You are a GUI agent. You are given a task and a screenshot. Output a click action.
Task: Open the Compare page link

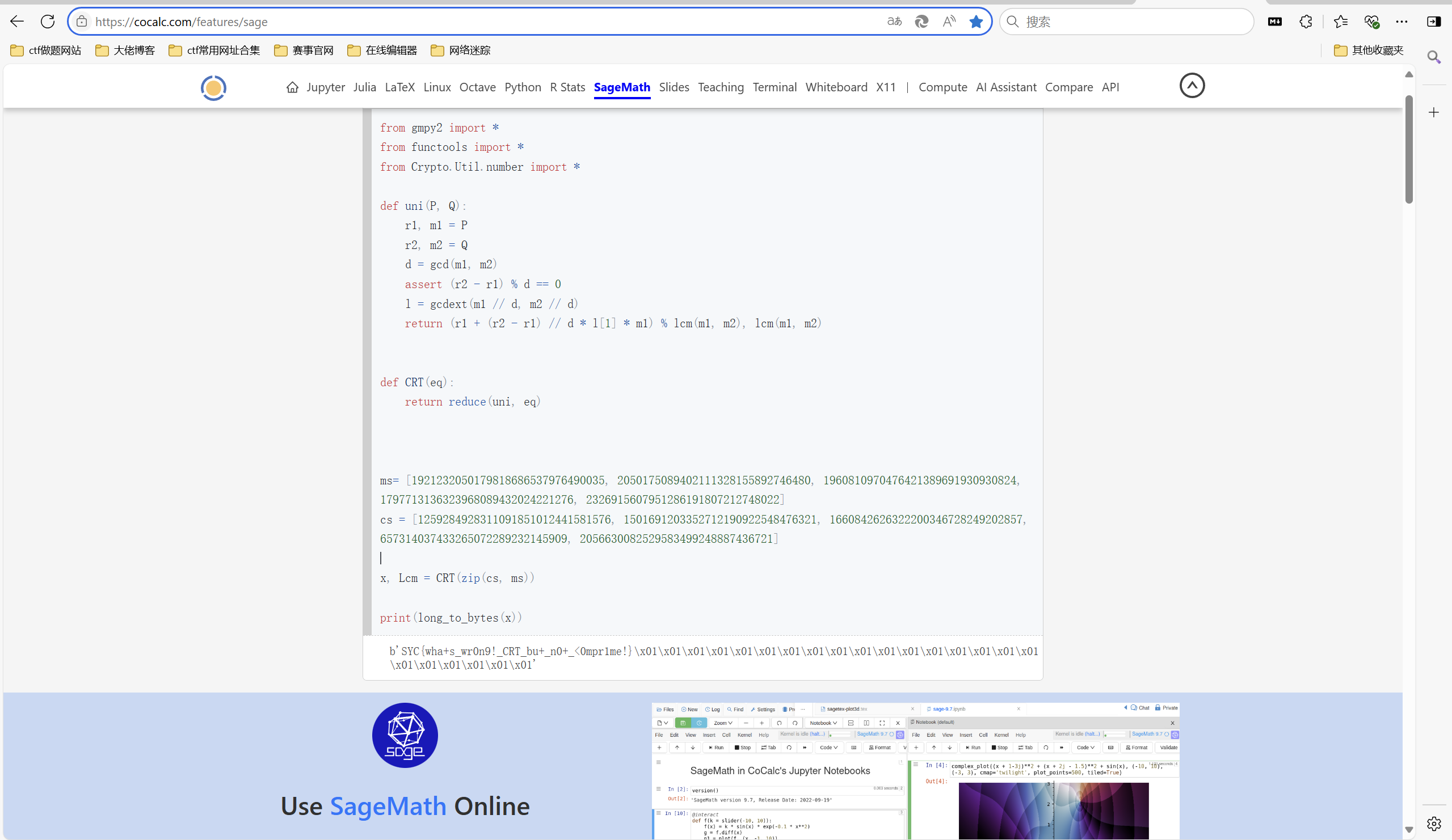coord(1070,87)
